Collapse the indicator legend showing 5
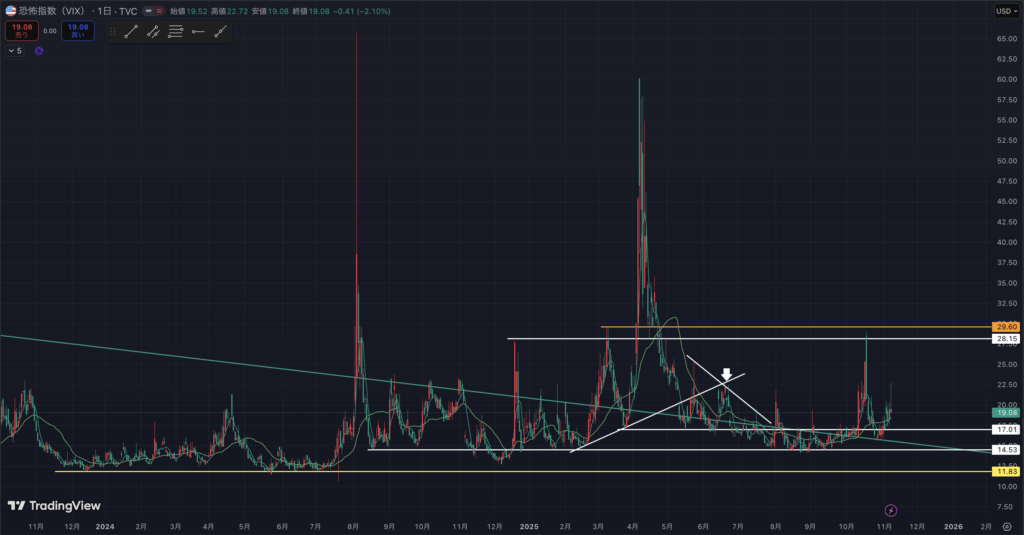 (x=13, y=50)
